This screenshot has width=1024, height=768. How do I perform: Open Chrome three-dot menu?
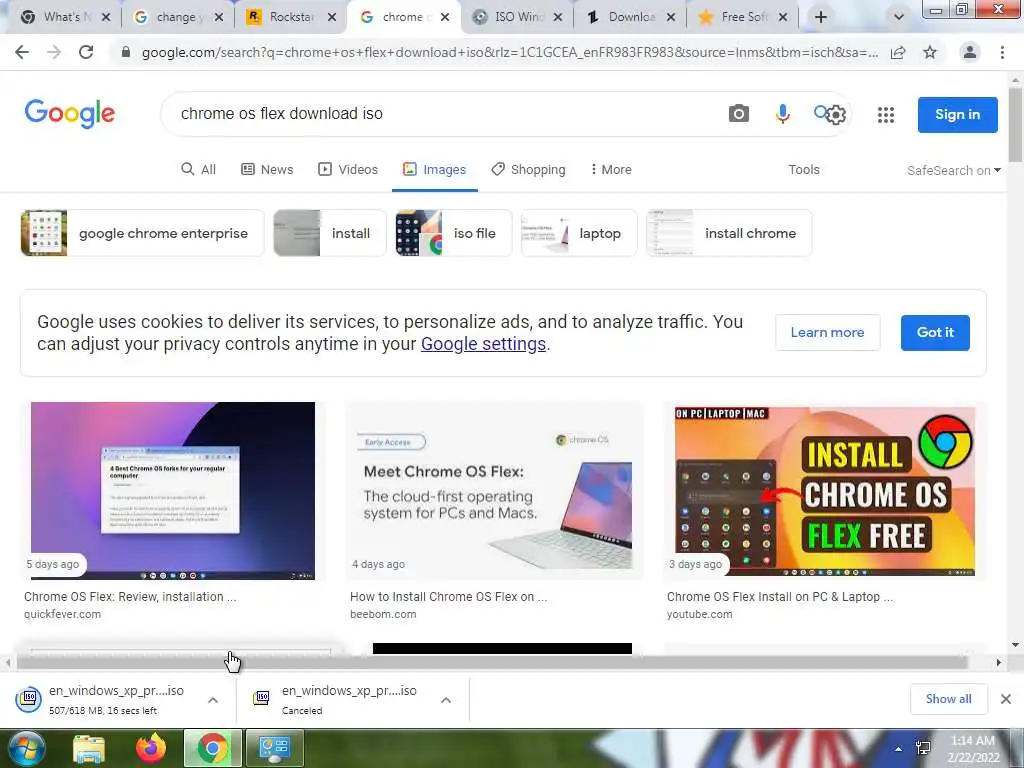point(1002,53)
